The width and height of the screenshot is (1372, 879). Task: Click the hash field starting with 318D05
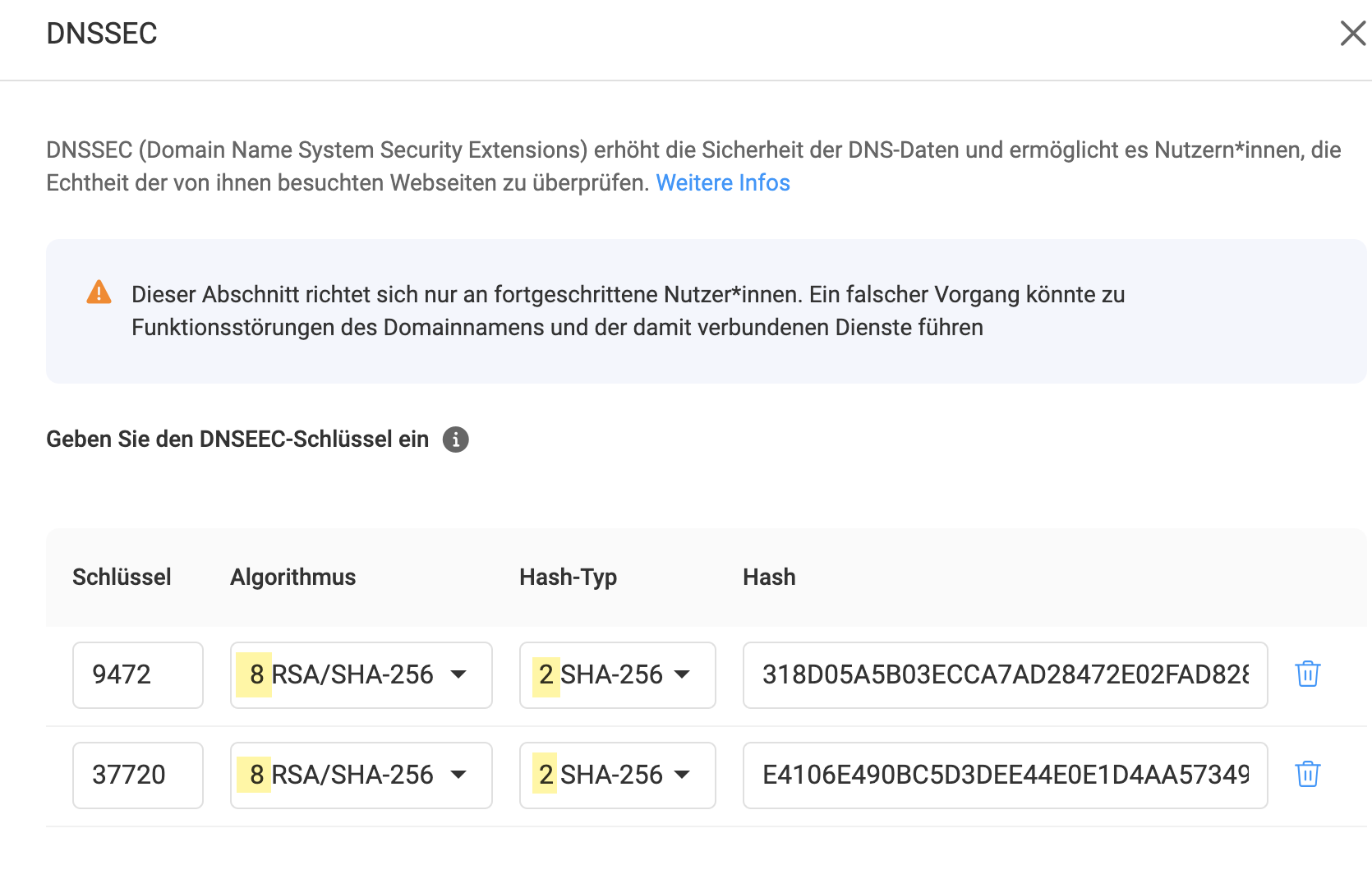1004,675
